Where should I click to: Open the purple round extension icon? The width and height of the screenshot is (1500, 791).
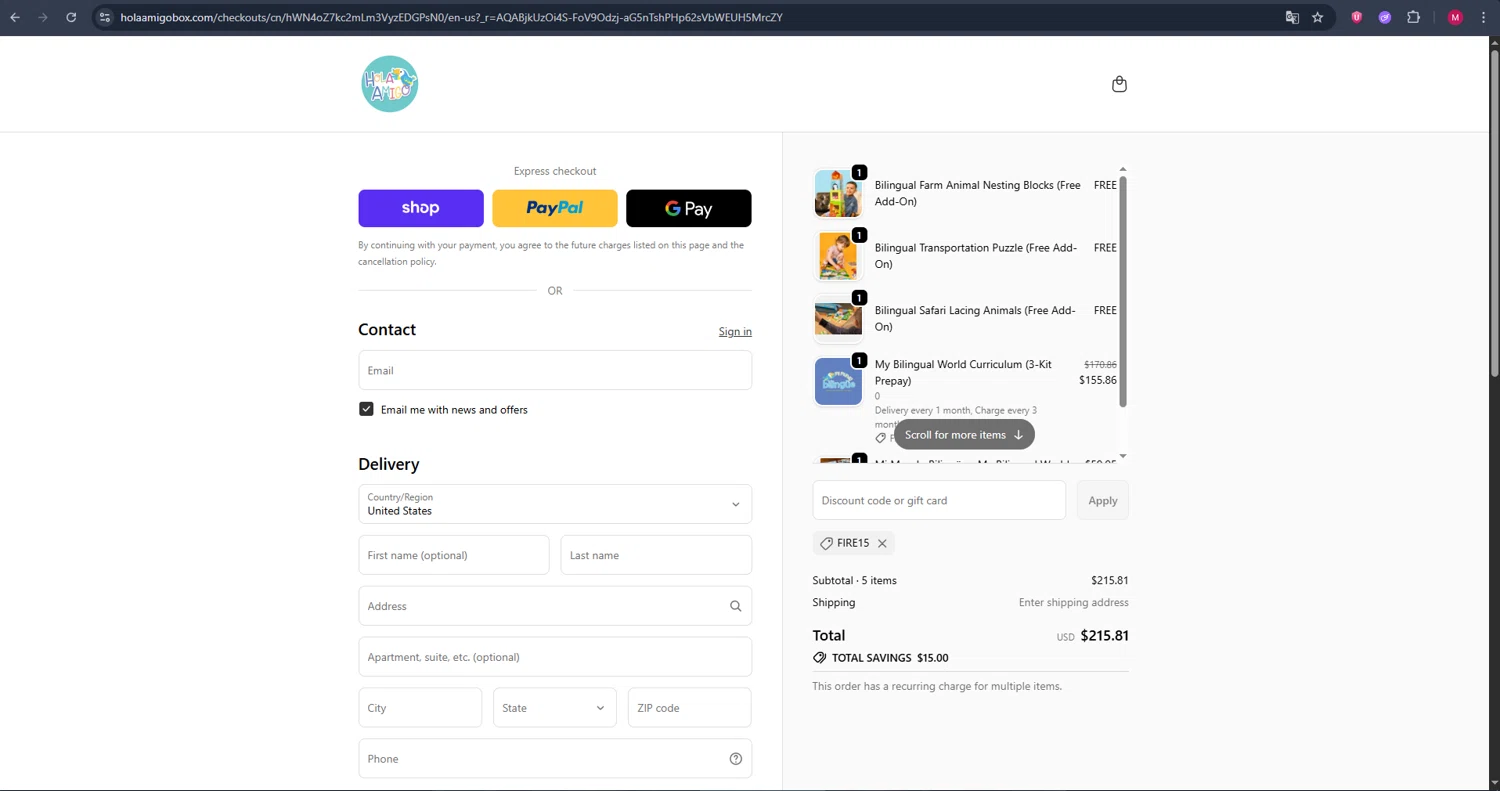pos(1385,17)
